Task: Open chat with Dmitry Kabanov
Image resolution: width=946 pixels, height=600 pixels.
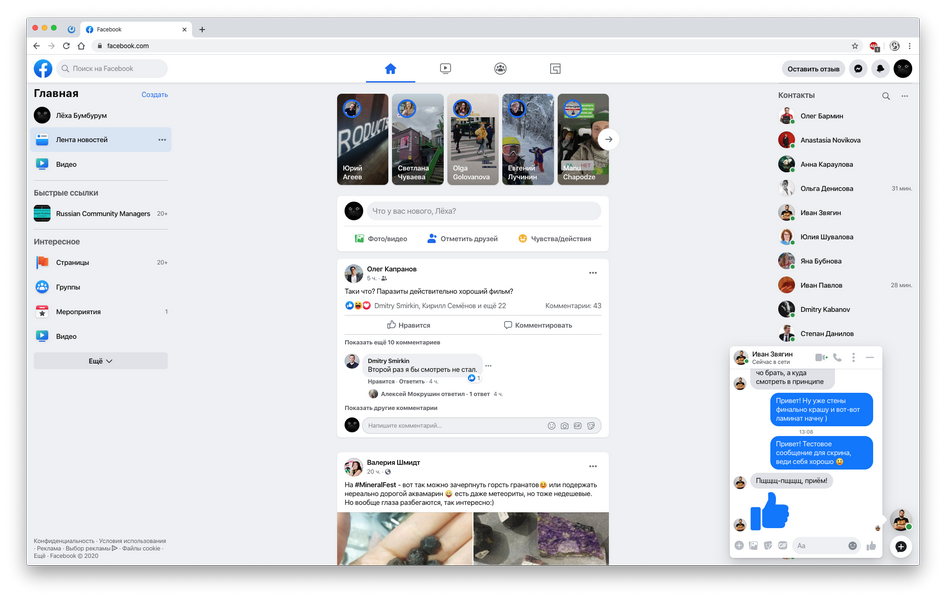Action: (x=845, y=309)
